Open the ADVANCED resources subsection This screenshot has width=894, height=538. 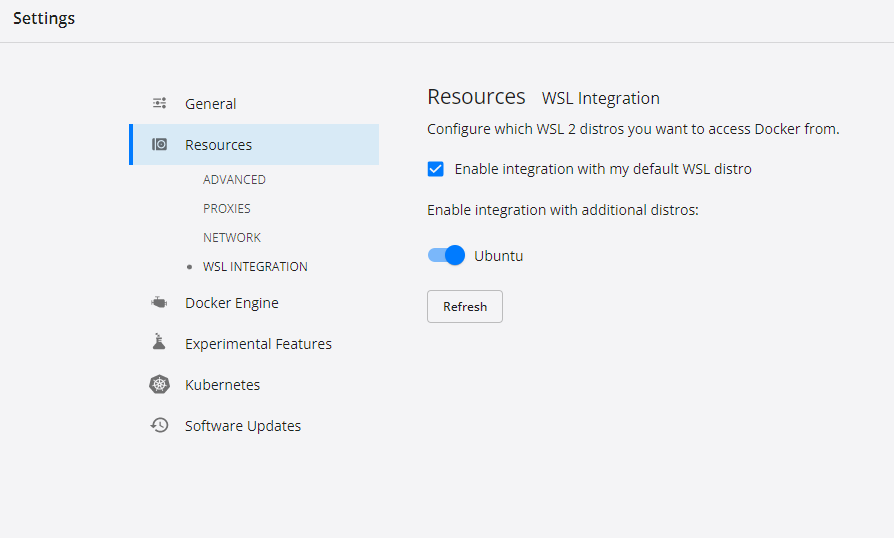pyautogui.click(x=234, y=180)
